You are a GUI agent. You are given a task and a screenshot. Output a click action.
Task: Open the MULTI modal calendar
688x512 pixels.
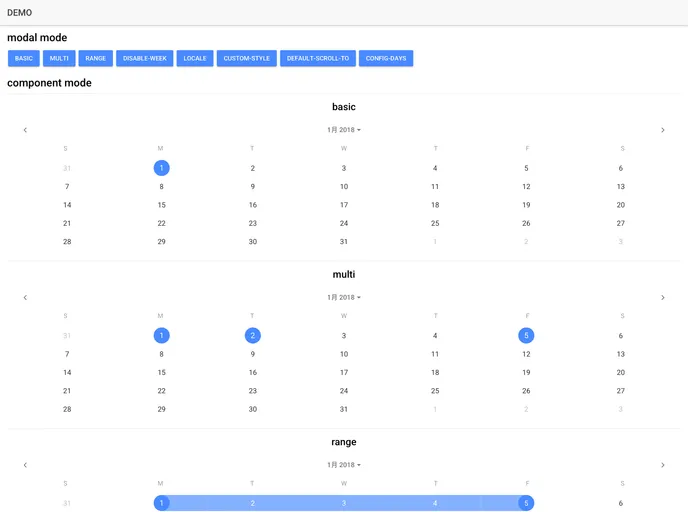coord(59,58)
